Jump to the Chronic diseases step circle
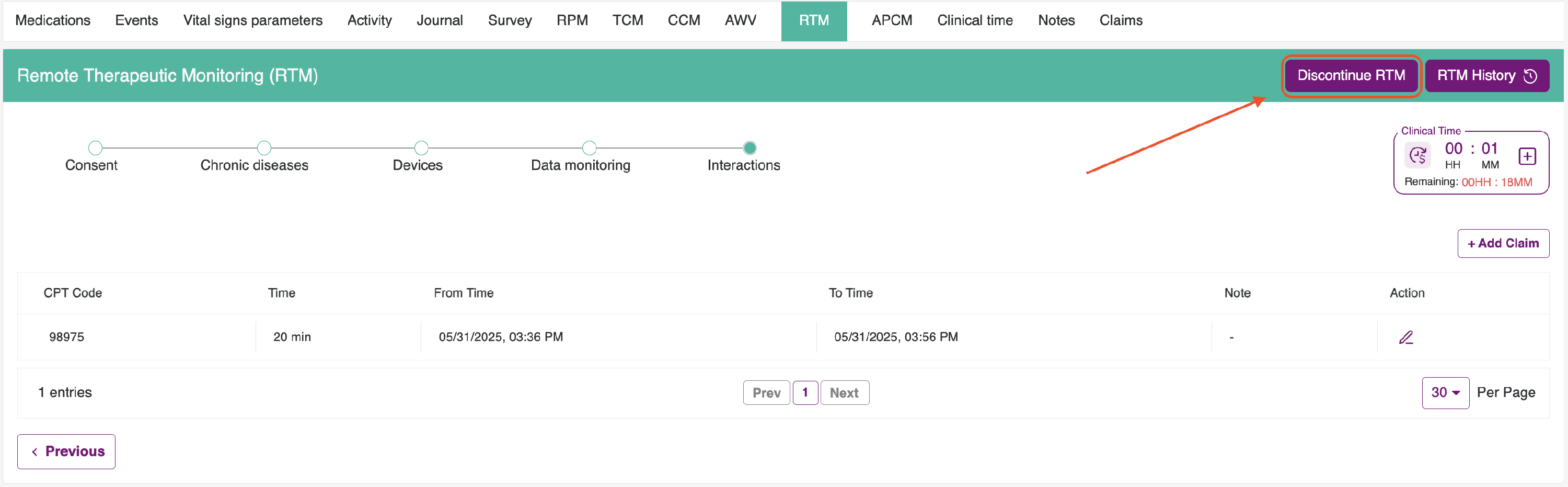Viewport: 1568px width, 487px height. (x=263, y=148)
